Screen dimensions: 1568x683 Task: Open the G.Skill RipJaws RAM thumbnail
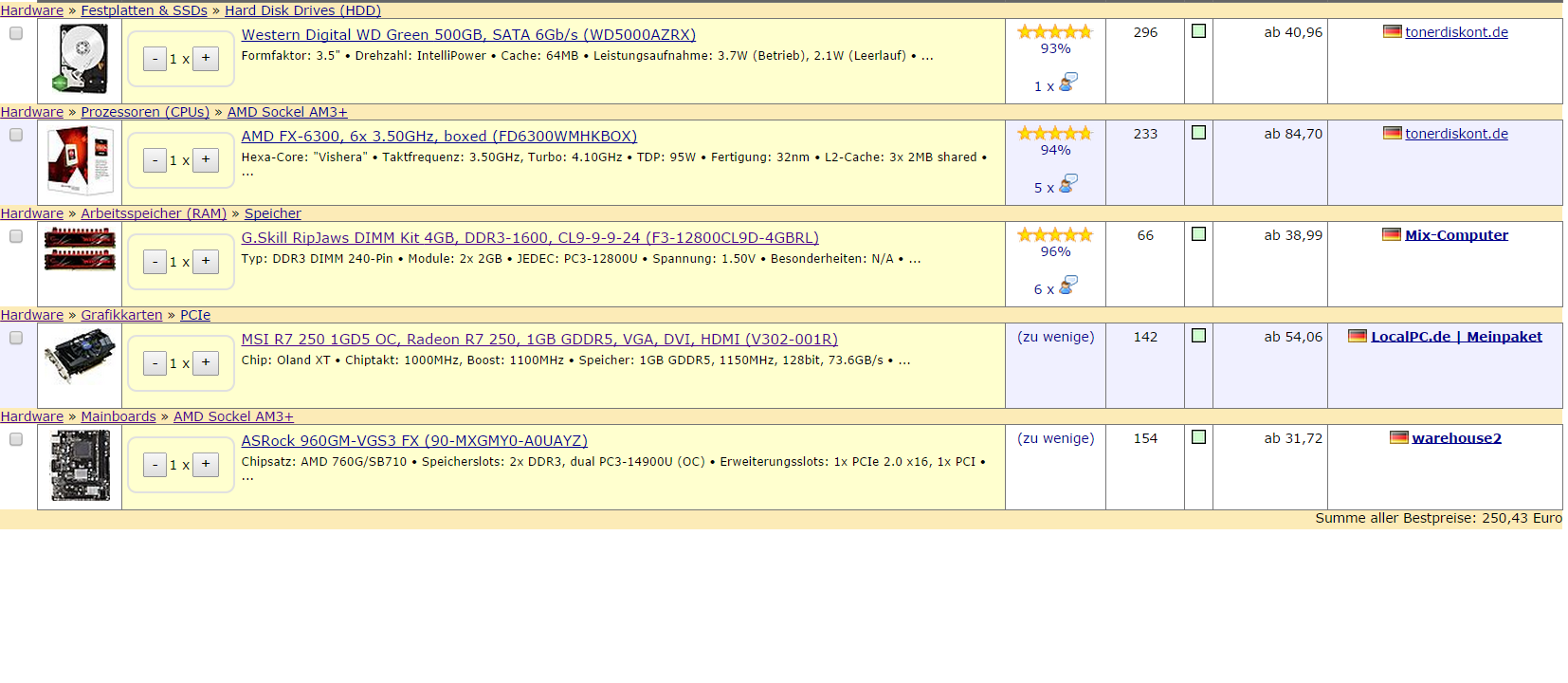tap(80, 249)
